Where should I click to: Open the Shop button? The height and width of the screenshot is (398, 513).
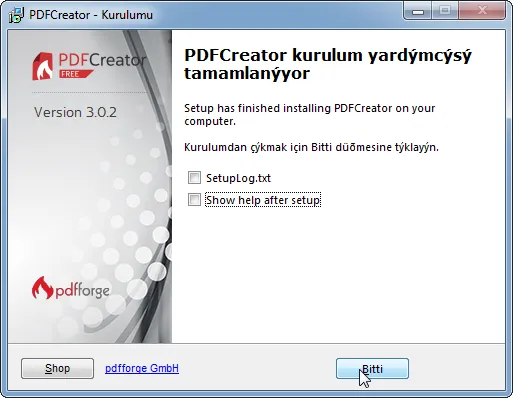point(57,369)
